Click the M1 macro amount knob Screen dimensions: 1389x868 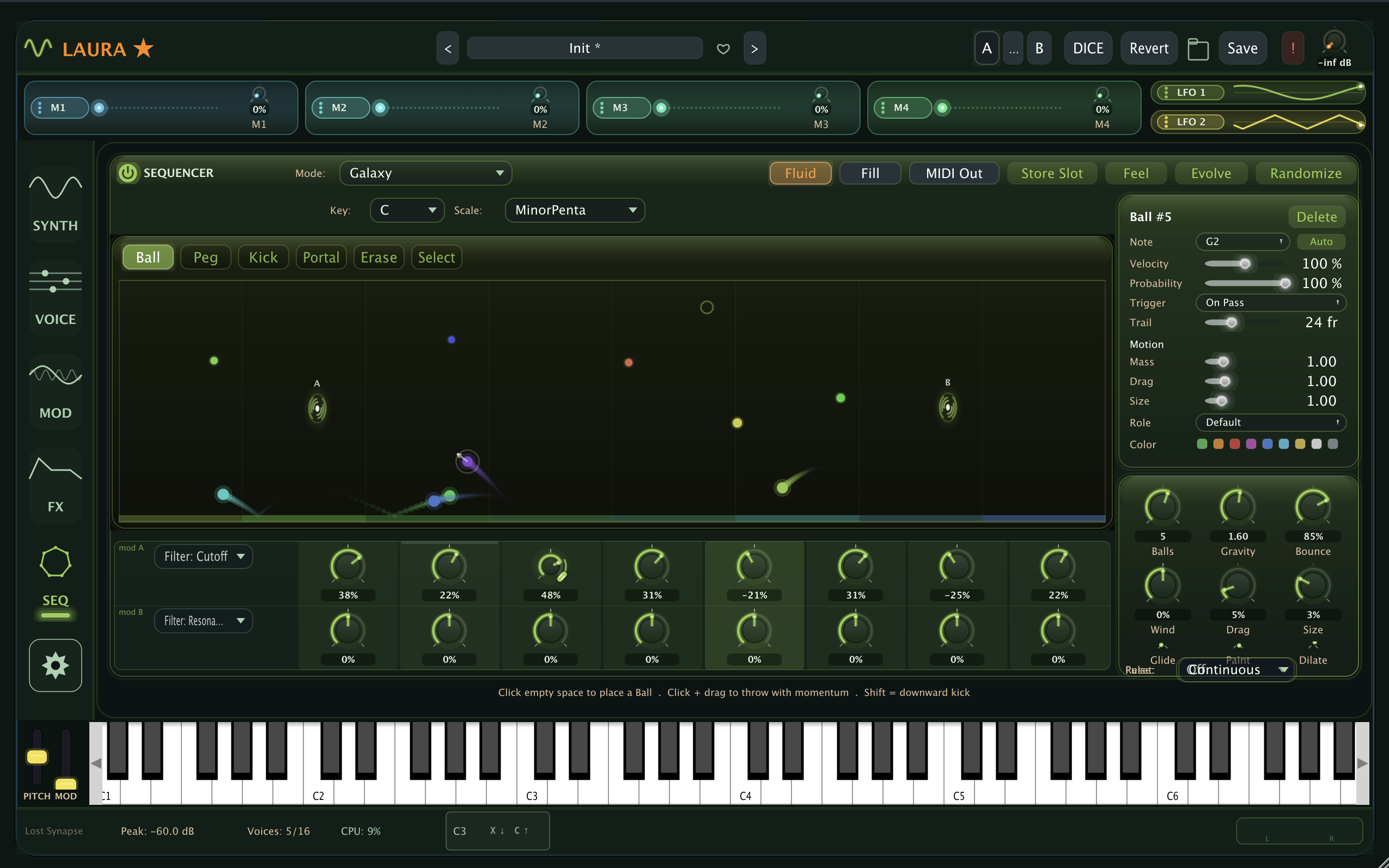pos(259,94)
